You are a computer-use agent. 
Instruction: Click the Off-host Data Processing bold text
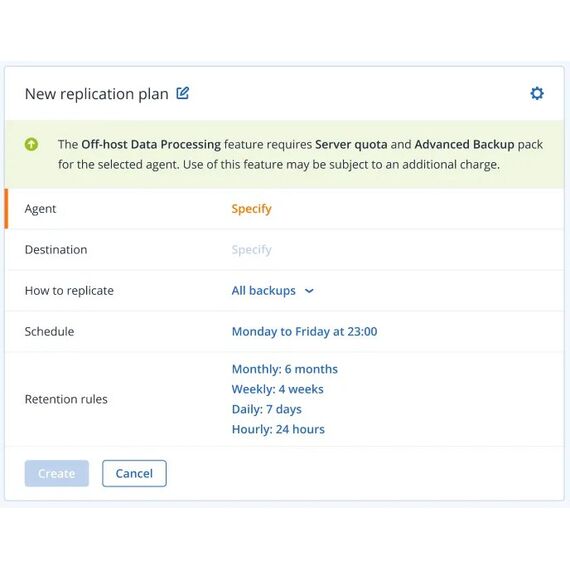point(151,144)
